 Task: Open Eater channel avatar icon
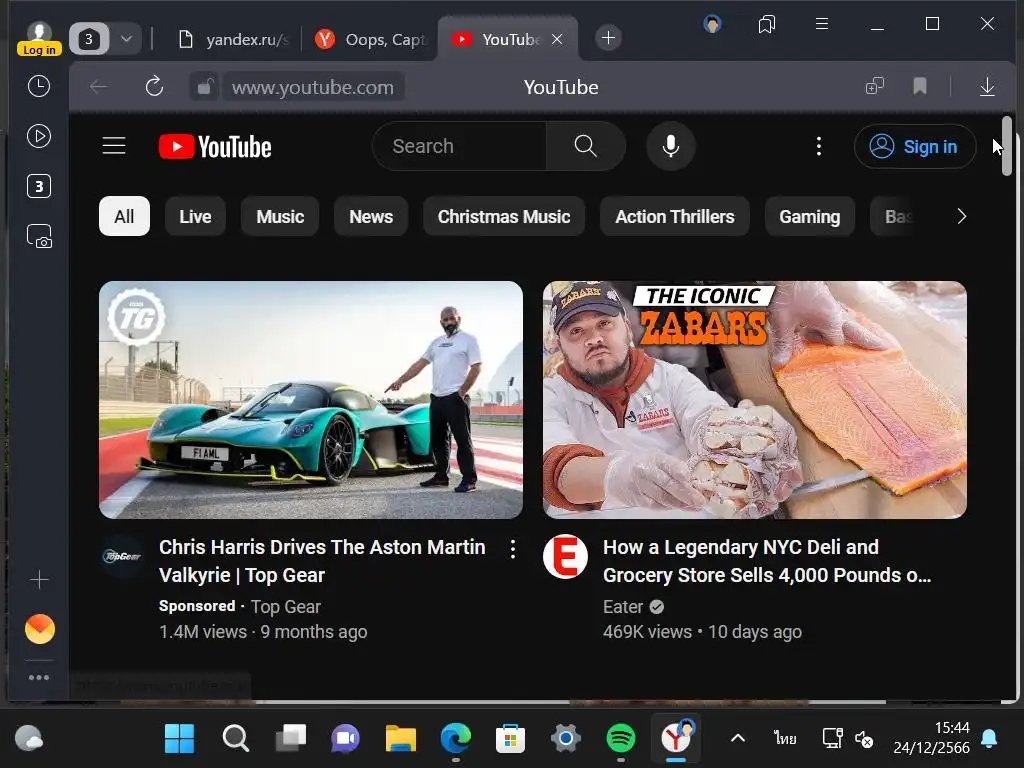[566, 556]
